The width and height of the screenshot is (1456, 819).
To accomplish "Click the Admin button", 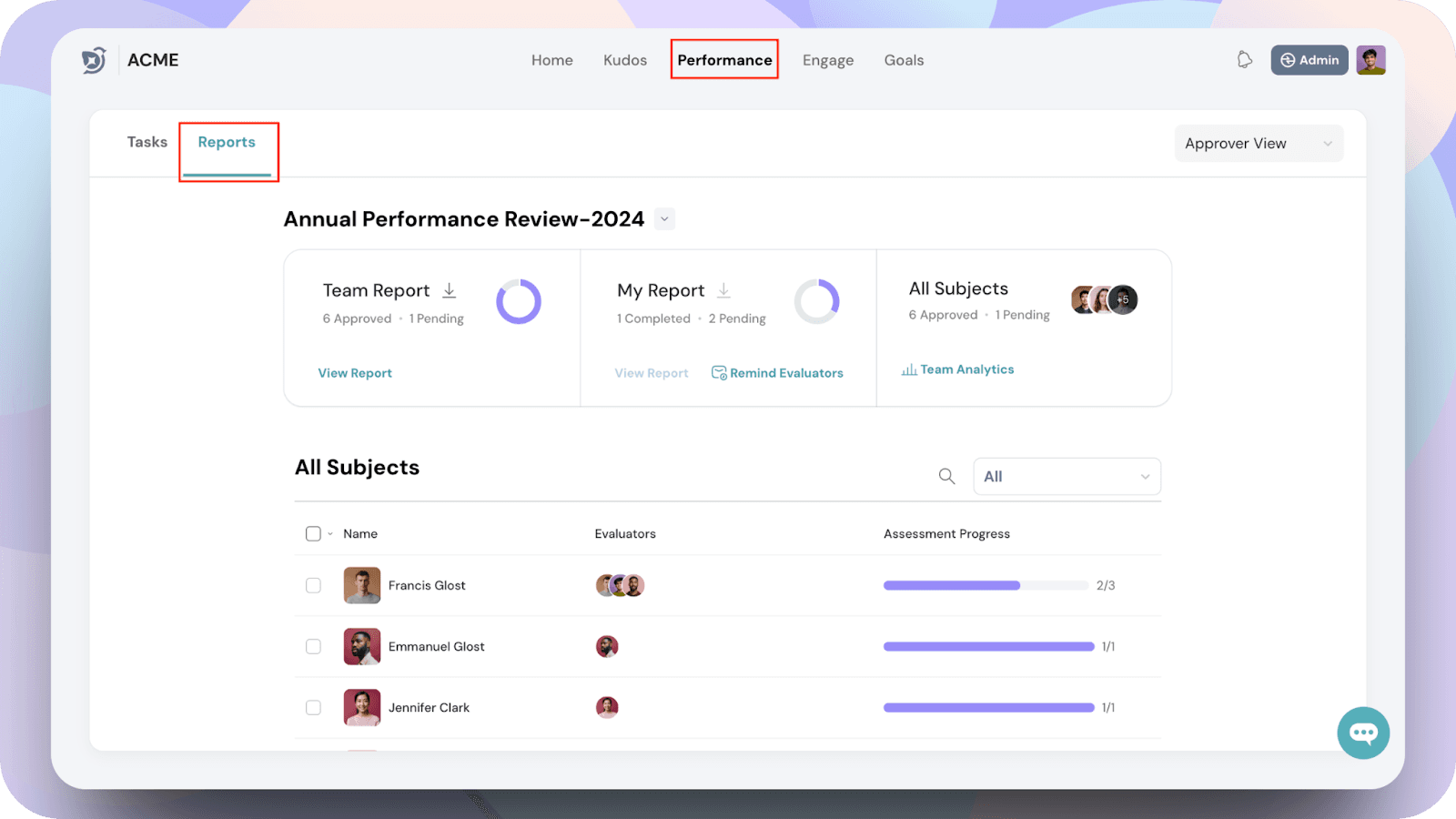I will coord(1309,60).
